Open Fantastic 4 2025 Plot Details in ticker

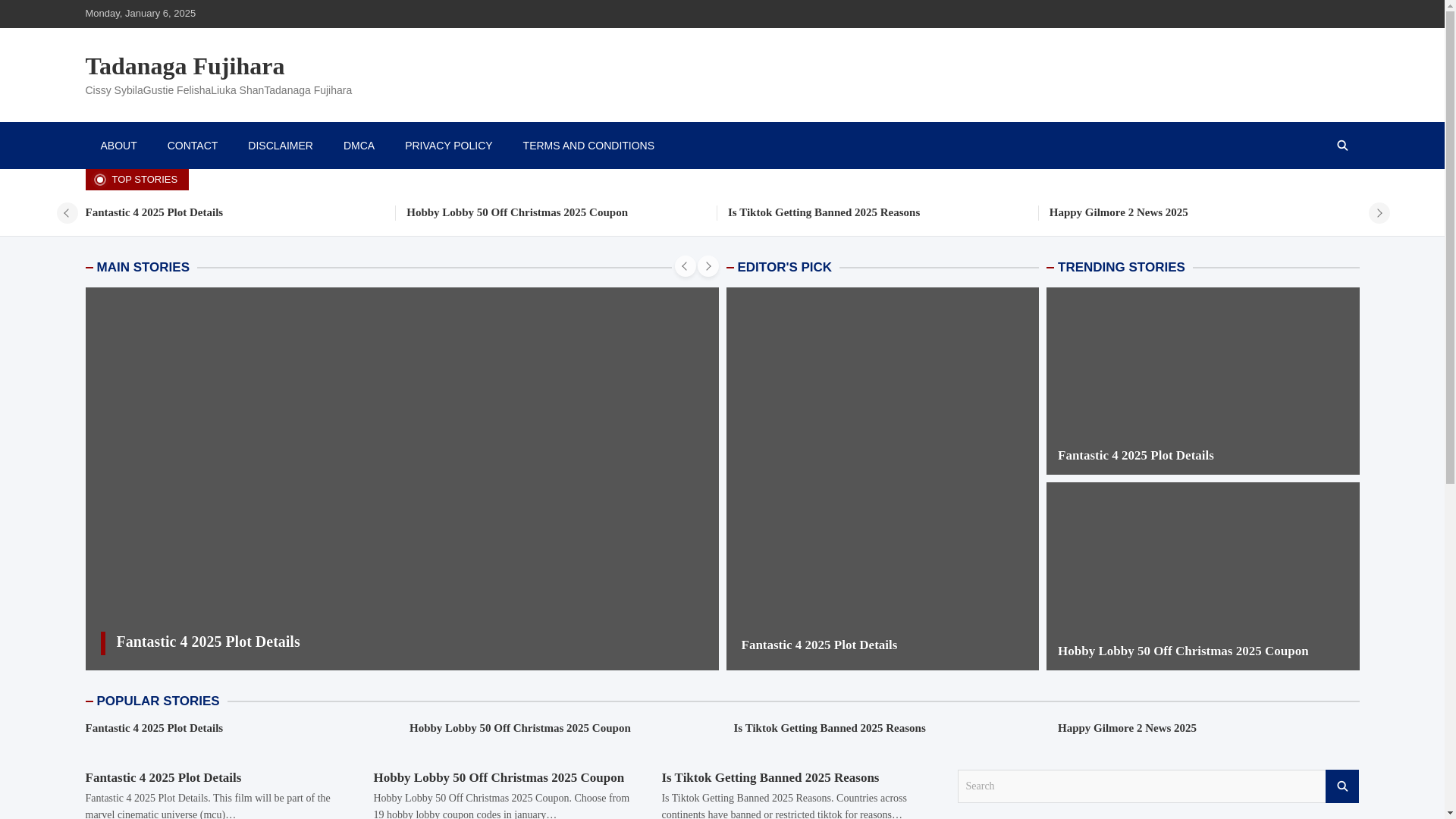pos(154,212)
